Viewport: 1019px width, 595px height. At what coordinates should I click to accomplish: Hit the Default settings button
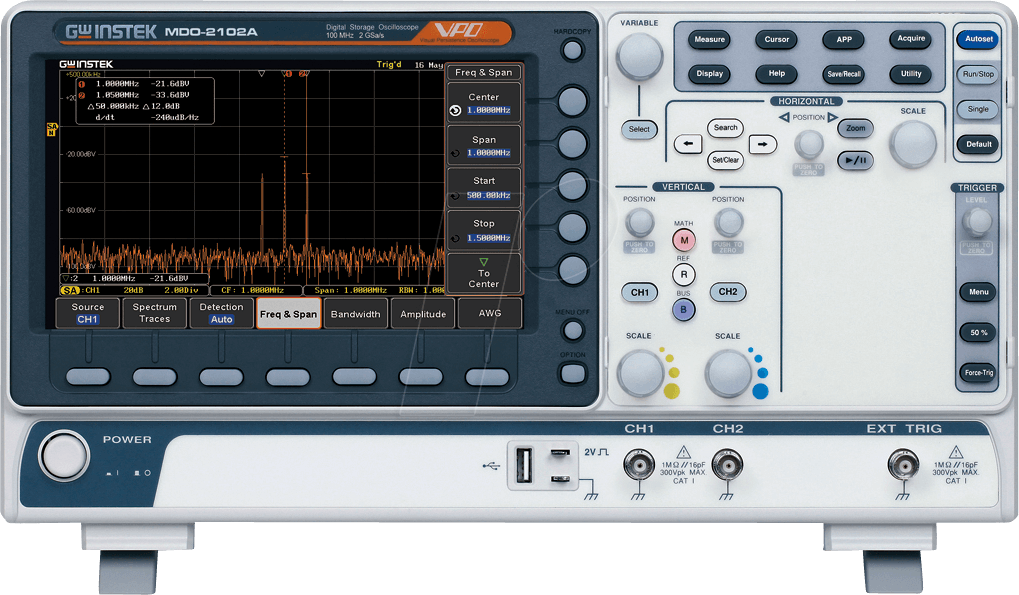[x=978, y=144]
